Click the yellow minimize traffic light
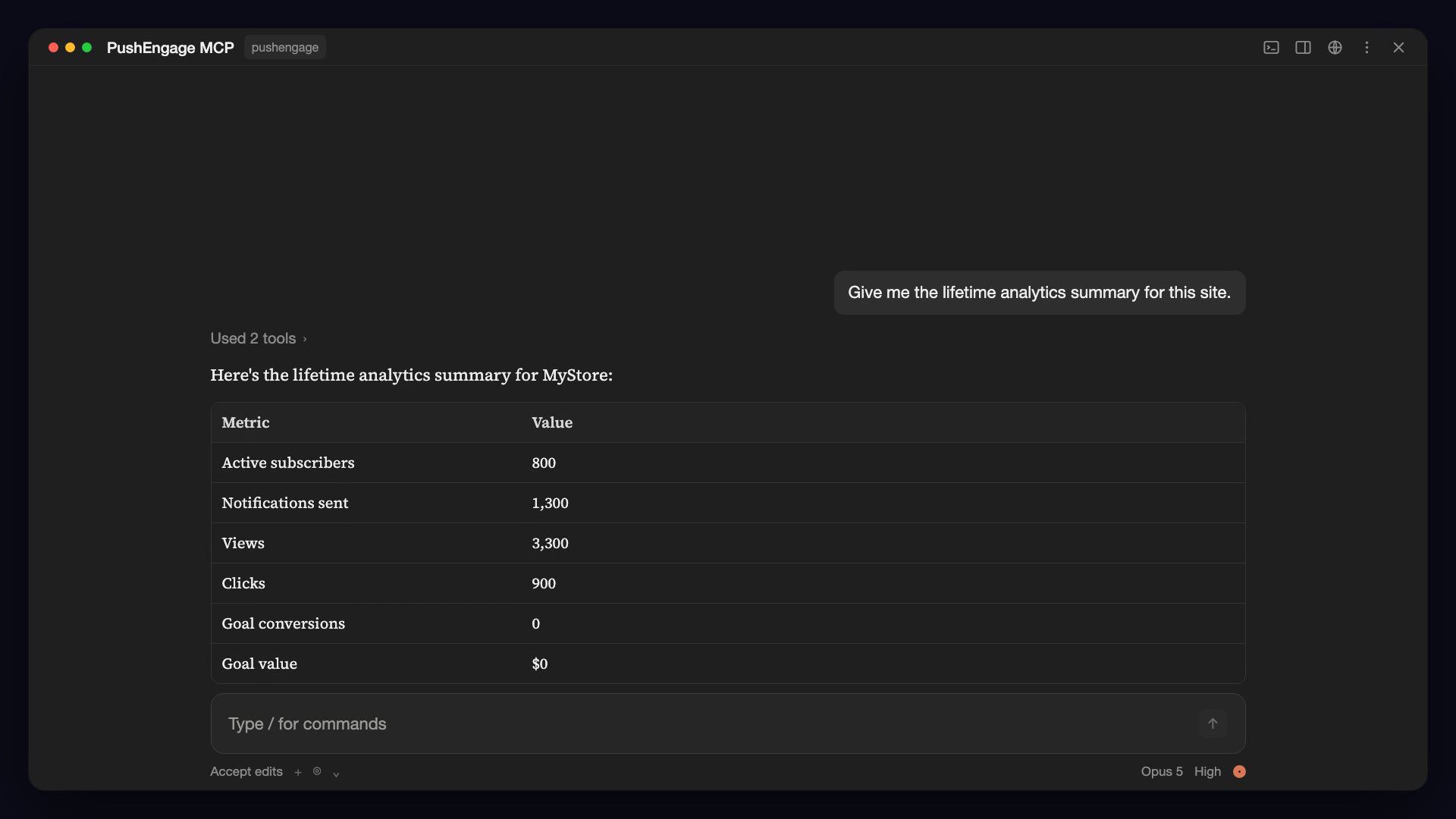The height and width of the screenshot is (819, 1456). tap(70, 47)
